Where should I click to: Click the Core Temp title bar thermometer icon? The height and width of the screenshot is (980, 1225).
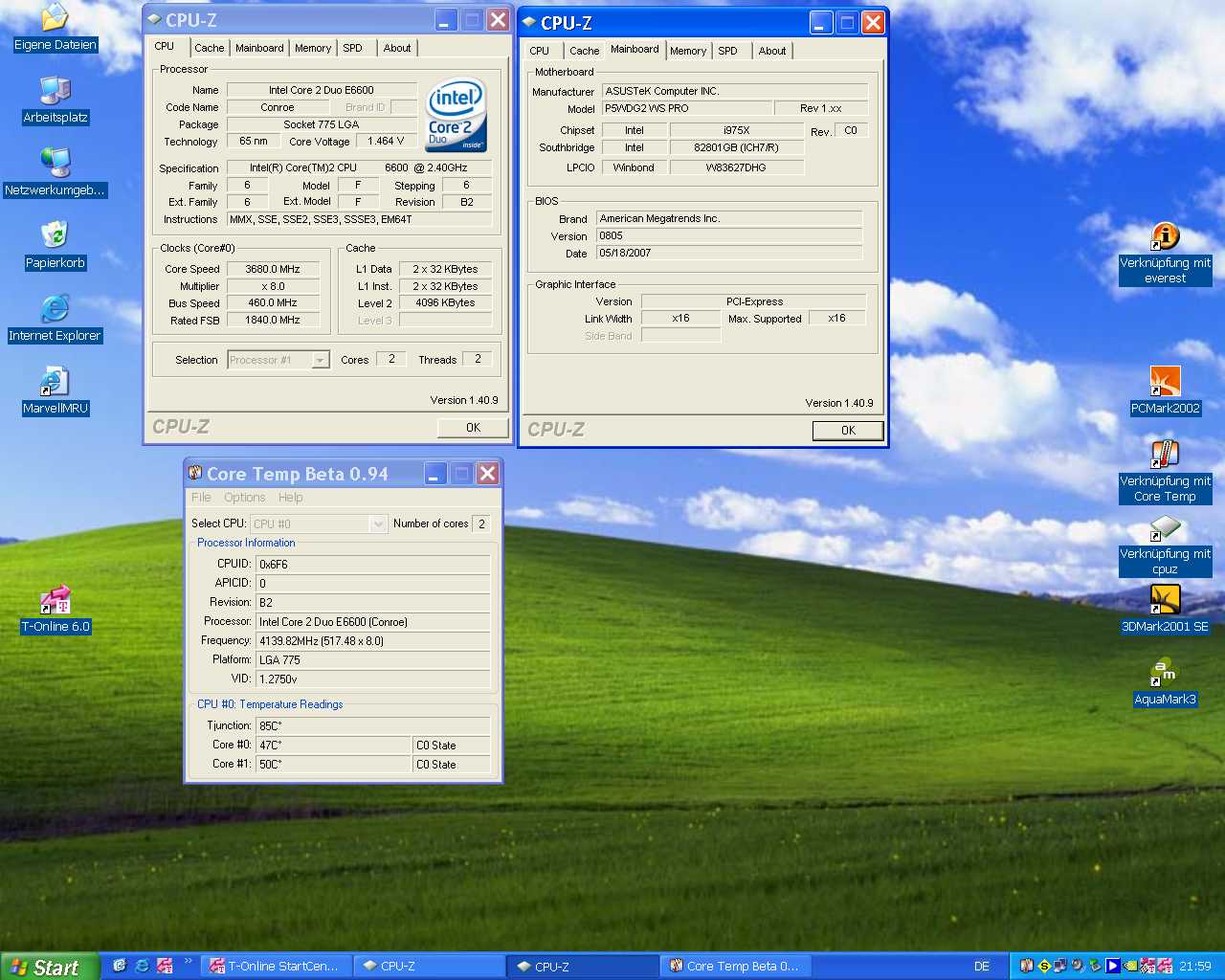[195, 473]
